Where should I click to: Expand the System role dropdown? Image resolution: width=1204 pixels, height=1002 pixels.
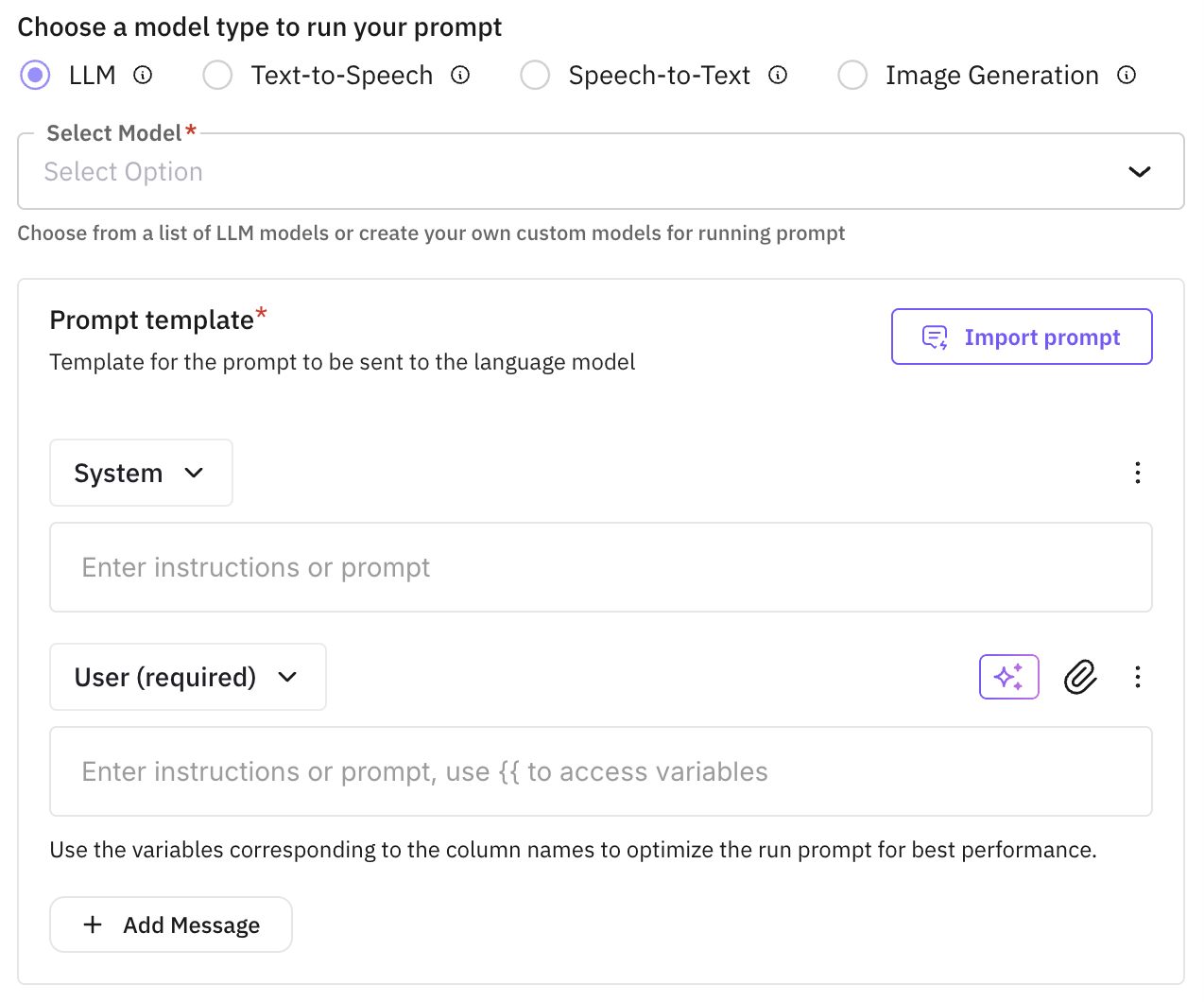click(141, 473)
